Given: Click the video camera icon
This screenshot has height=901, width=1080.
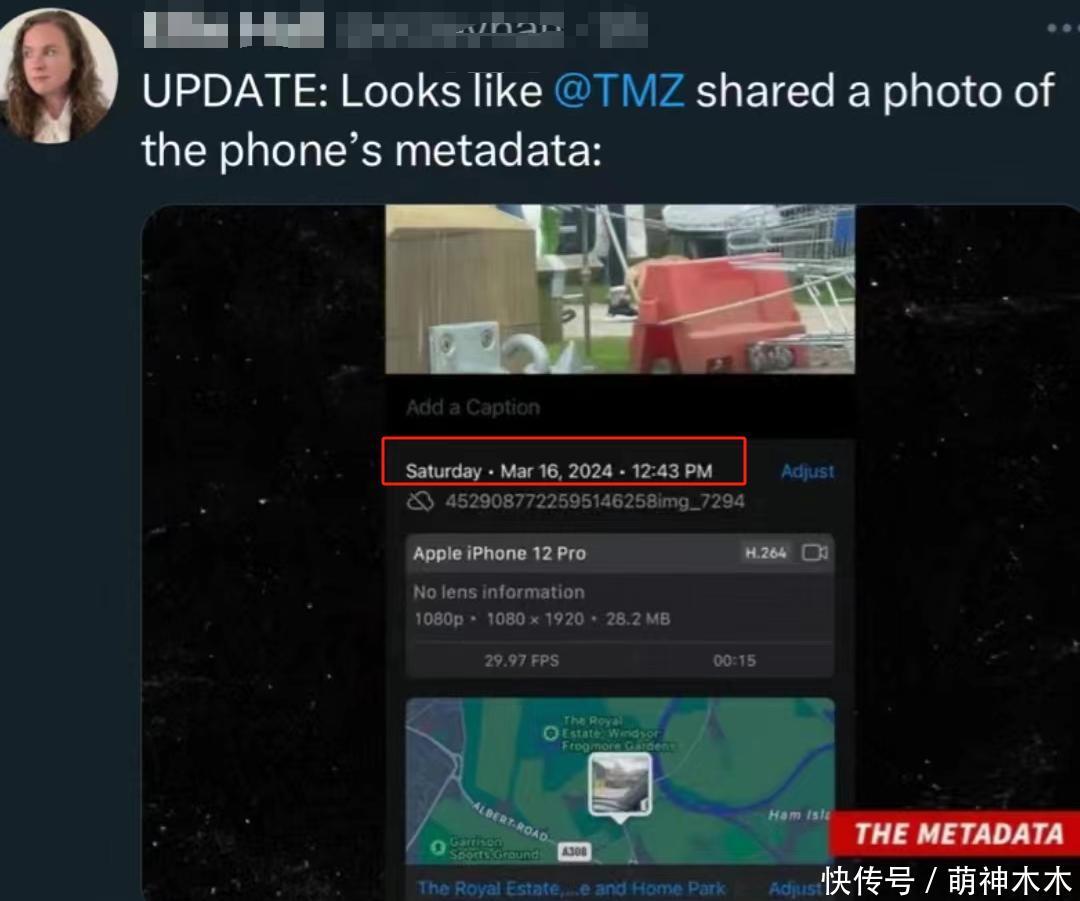Looking at the screenshot, I should click(x=815, y=552).
